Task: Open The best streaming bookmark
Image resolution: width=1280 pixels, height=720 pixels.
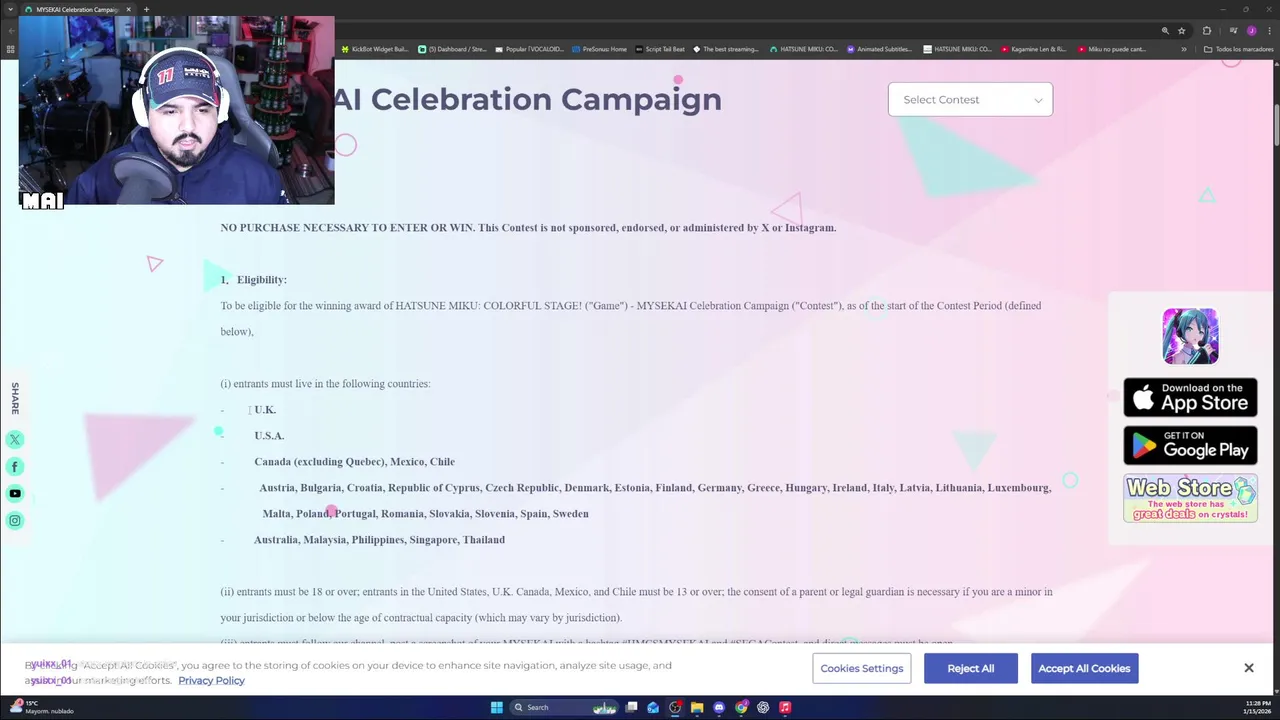Action: [726, 49]
